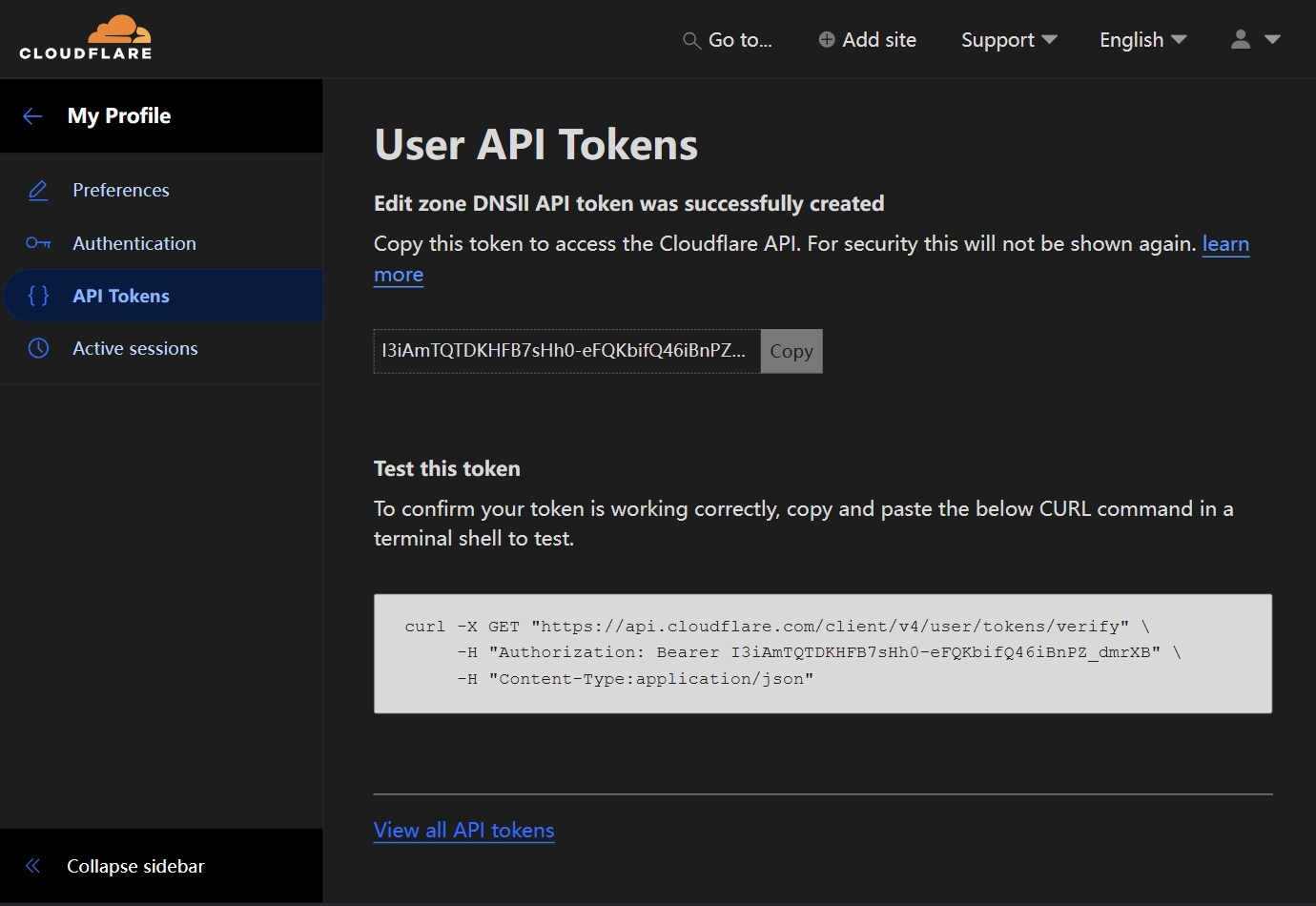Click the Content-Type header line in code
Screen dimensions: 1316x906
[635, 679]
